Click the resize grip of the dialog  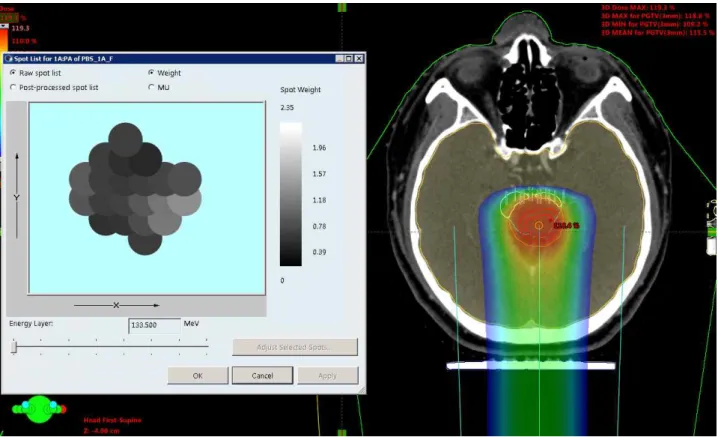(361, 389)
